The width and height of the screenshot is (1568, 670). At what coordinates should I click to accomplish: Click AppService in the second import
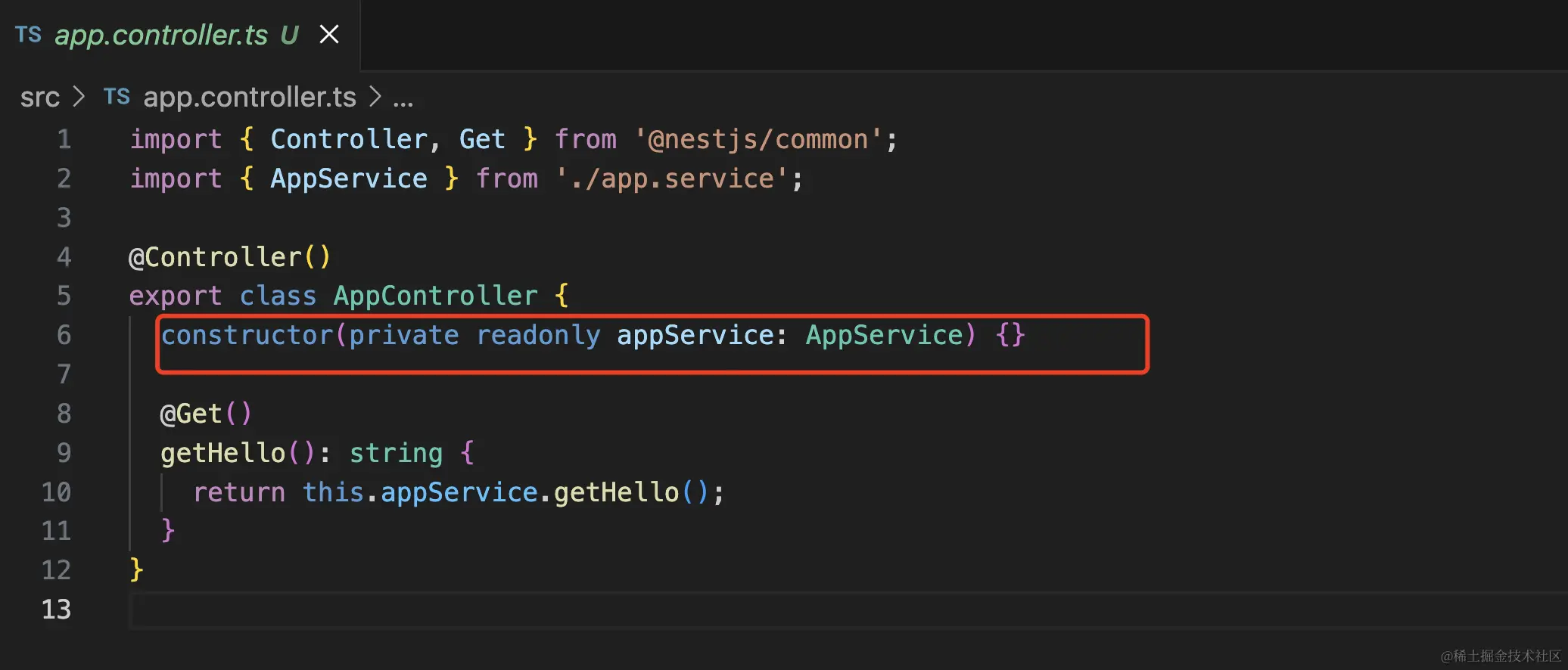pyautogui.click(x=349, y=179)
